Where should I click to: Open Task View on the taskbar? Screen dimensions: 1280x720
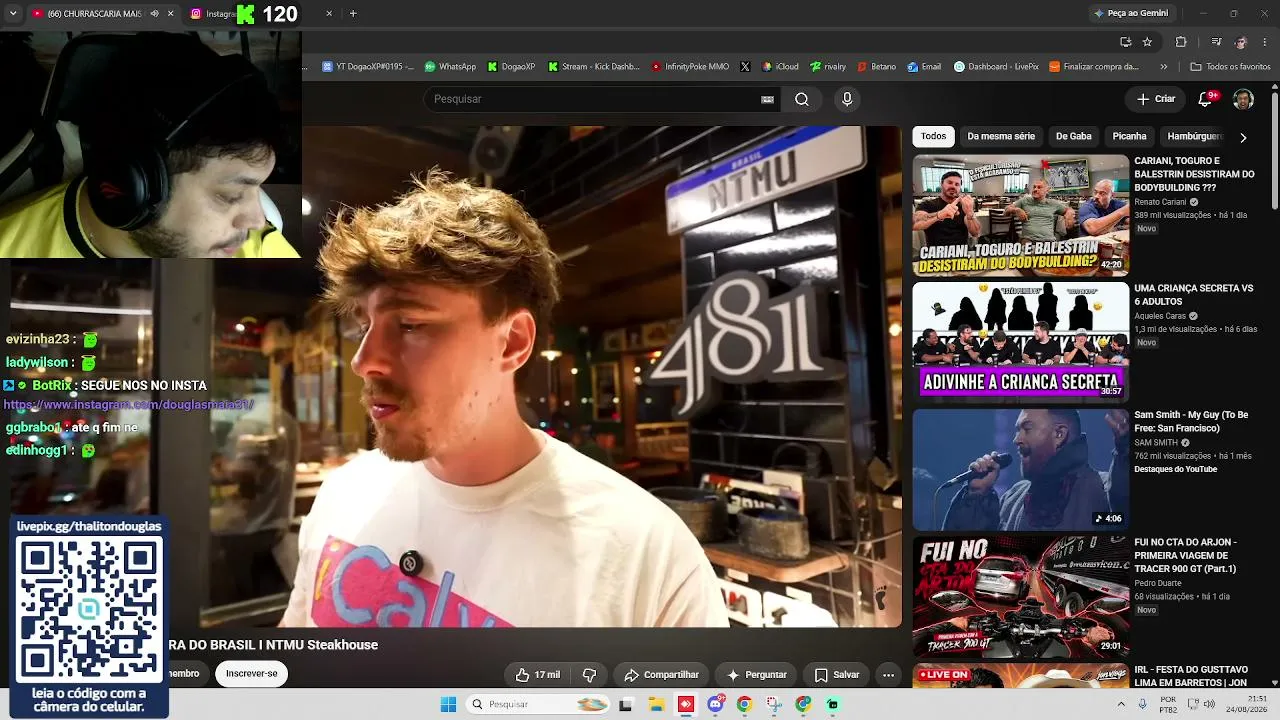coord(626,704)
